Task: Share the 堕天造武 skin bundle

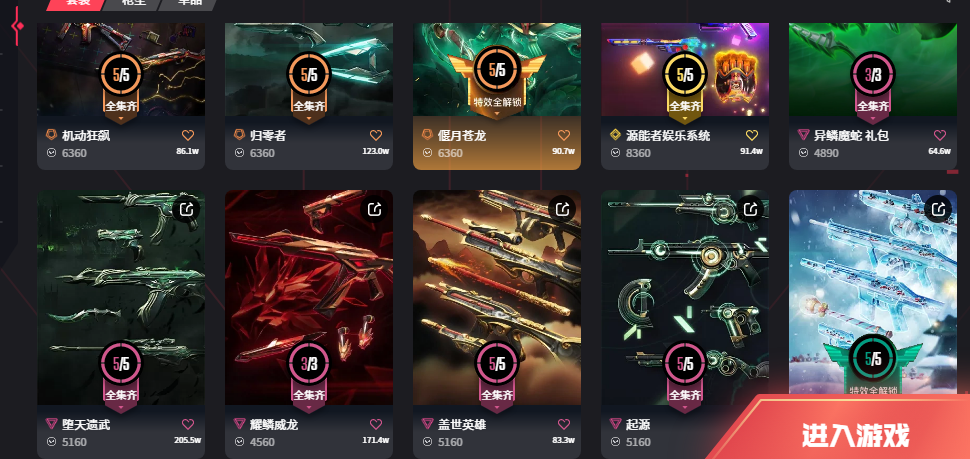Action: [x=186, y=209]
